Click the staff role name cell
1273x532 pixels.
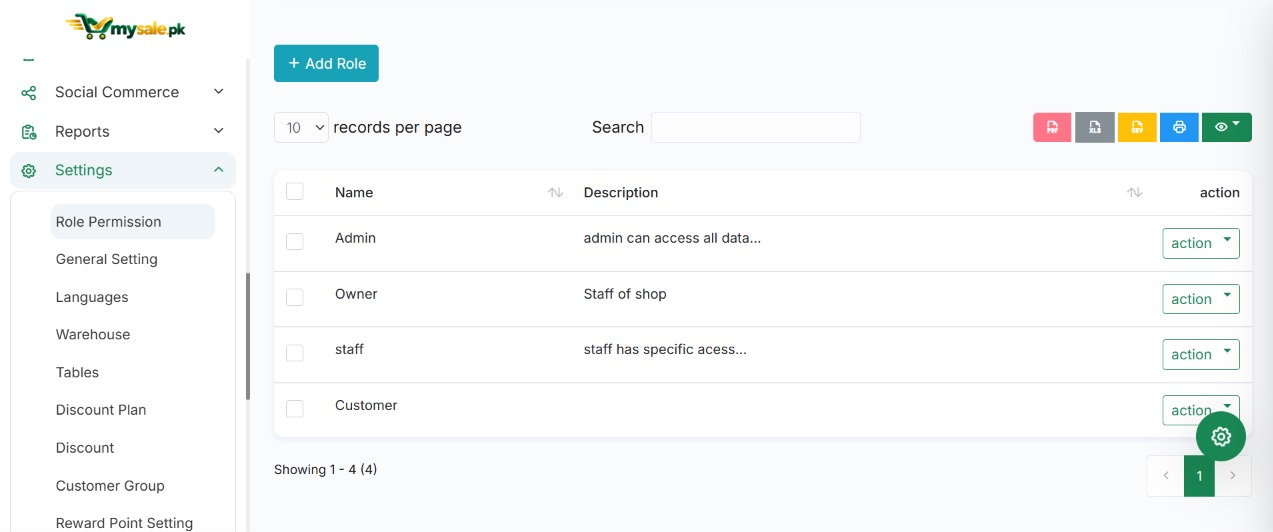point(349,349)
